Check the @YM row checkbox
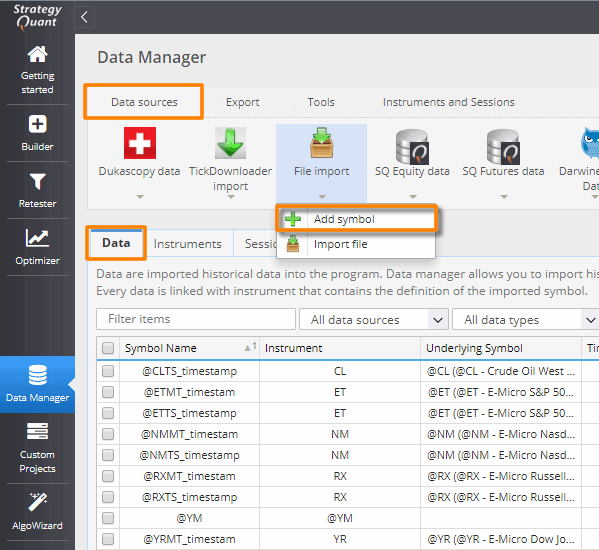Image resolution: width=599 pixels, height=550 pixels. (x=108, y=518)
